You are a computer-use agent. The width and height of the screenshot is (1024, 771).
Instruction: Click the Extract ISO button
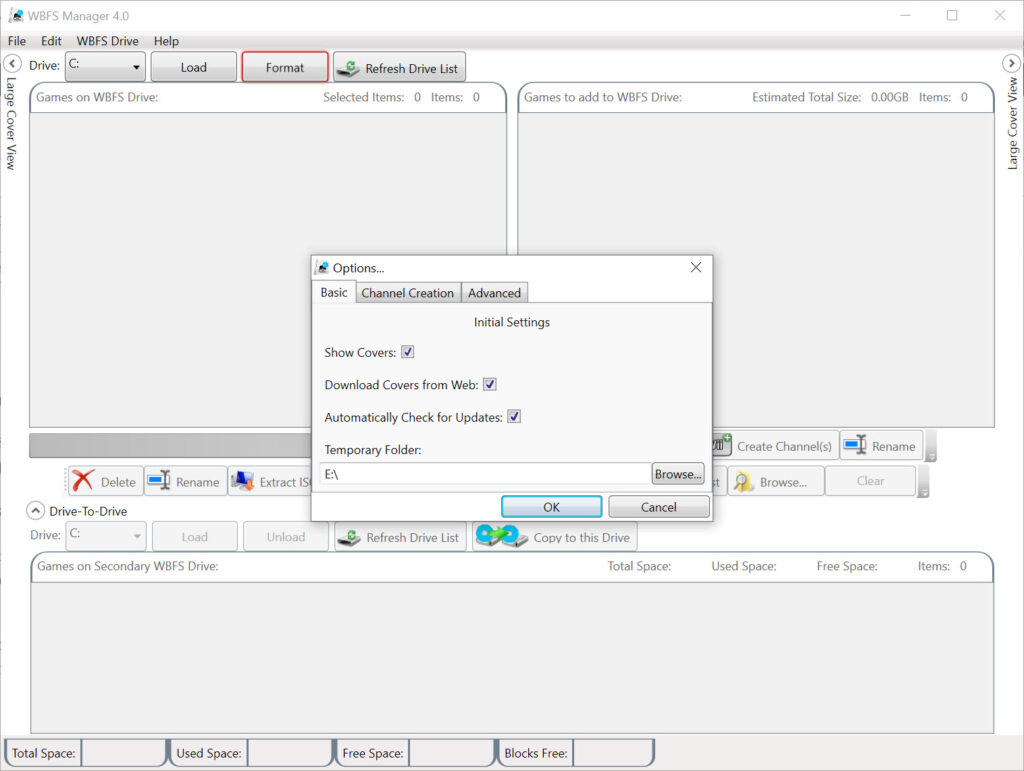pos(270,482)
